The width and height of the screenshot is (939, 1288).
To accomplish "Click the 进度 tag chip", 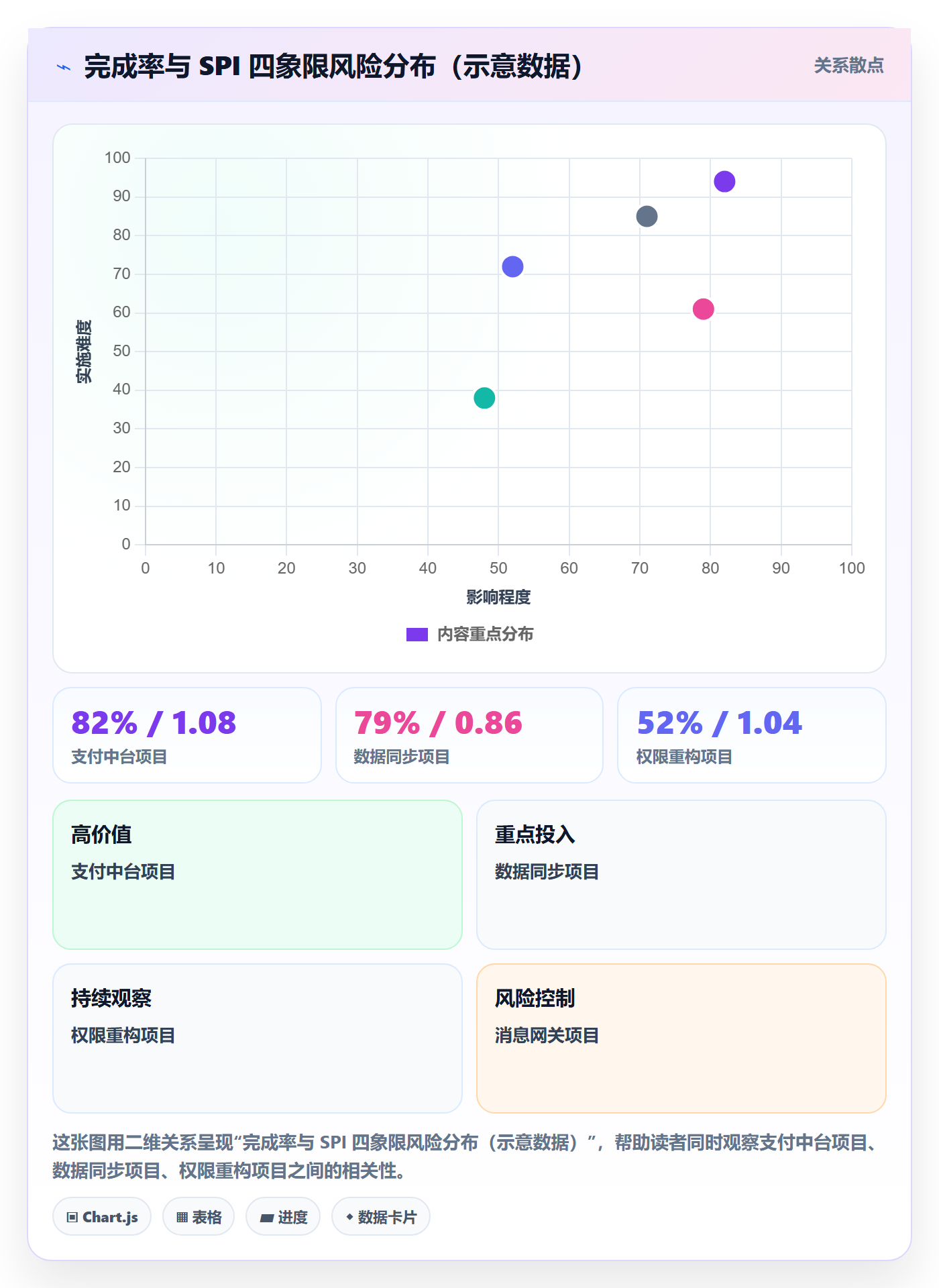I will tap(283, 1217).
